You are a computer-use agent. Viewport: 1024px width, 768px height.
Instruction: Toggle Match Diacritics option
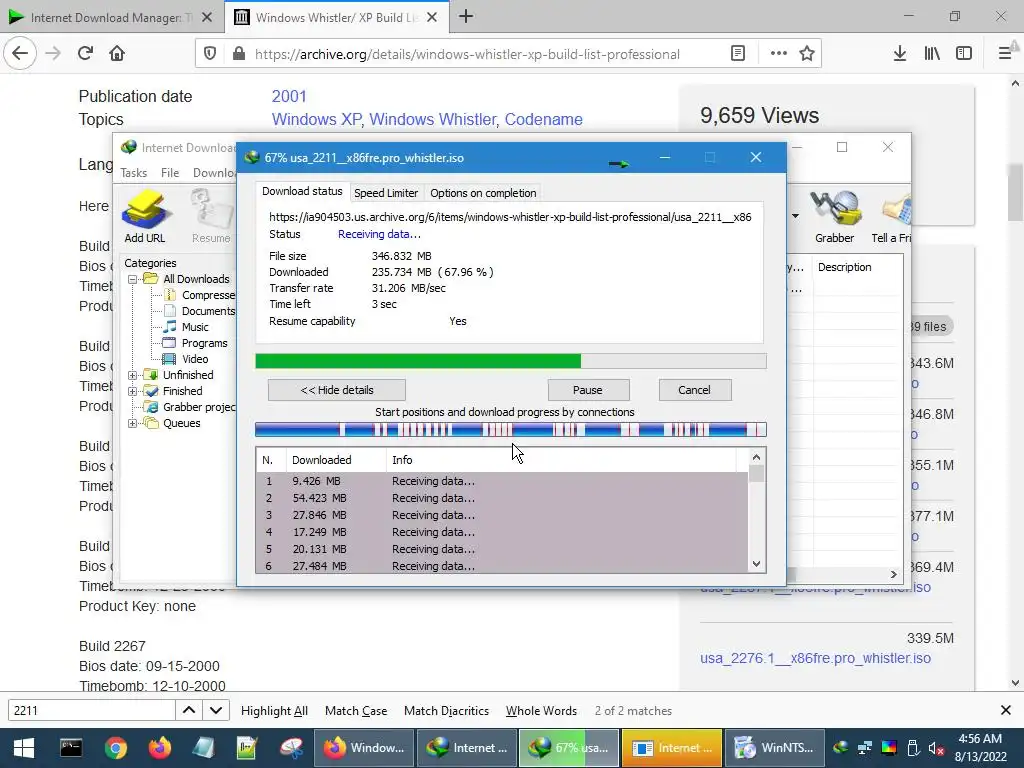[447, 711]
